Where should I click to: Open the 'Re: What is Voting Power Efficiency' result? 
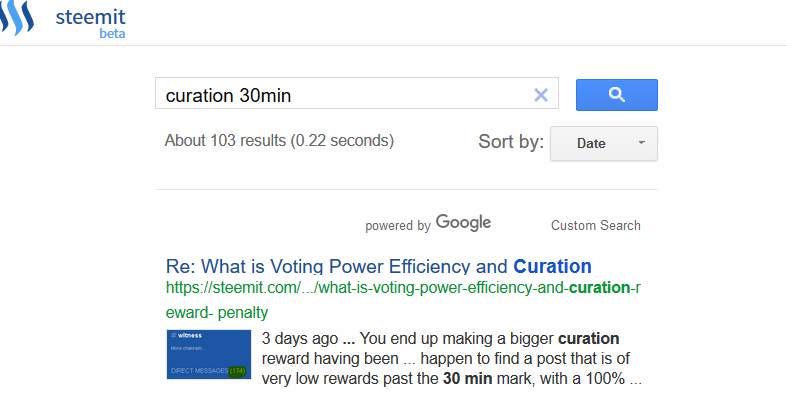378,267
